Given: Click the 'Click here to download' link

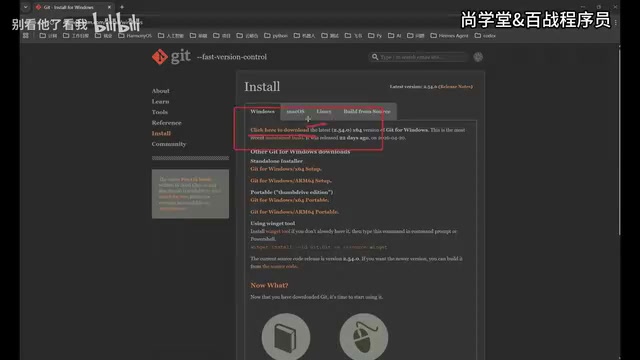Looking at the screenshot, I should click(280, 130).
